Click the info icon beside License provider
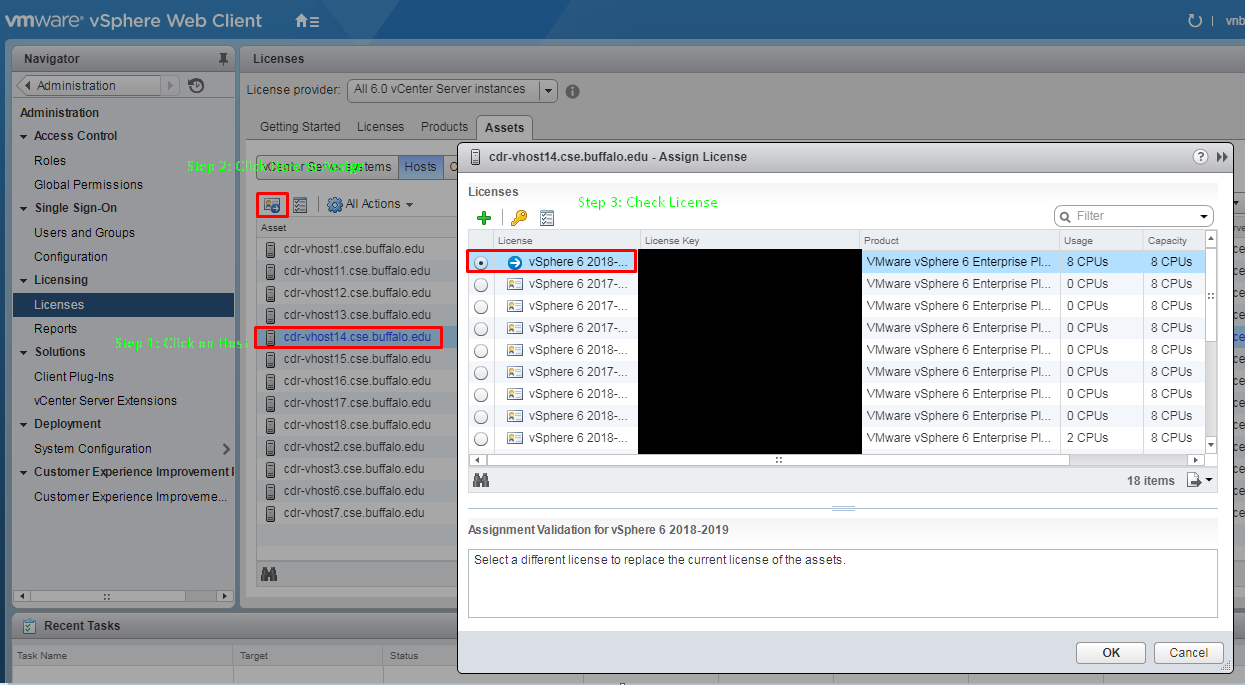This screenshot has width=1245, height=685. (573, 91)
